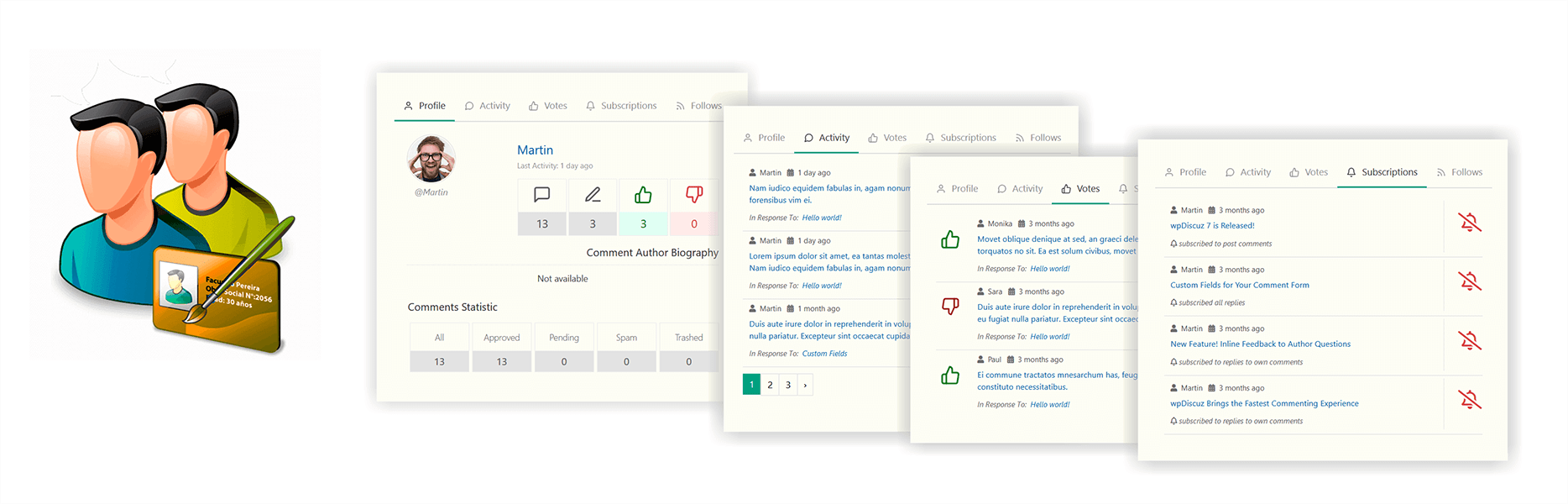Click the red thumbs-down icon in Martin's profile

(x=694, y=195)
